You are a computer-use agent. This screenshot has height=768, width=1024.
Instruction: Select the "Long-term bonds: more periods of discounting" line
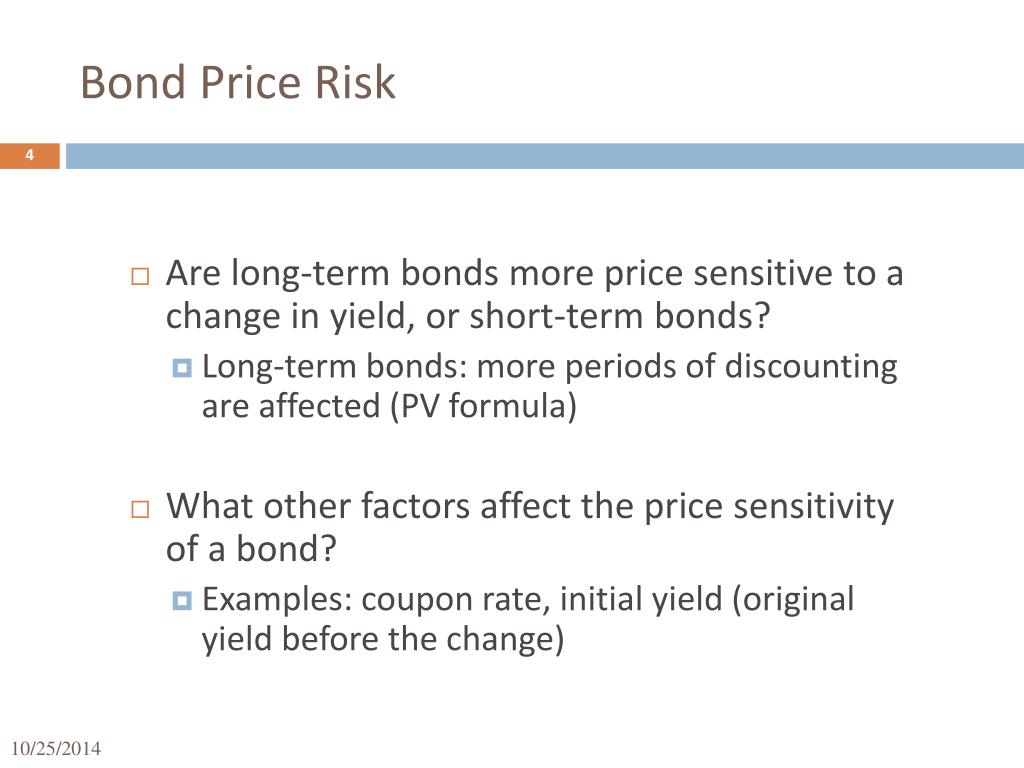(x=550, y=367)
